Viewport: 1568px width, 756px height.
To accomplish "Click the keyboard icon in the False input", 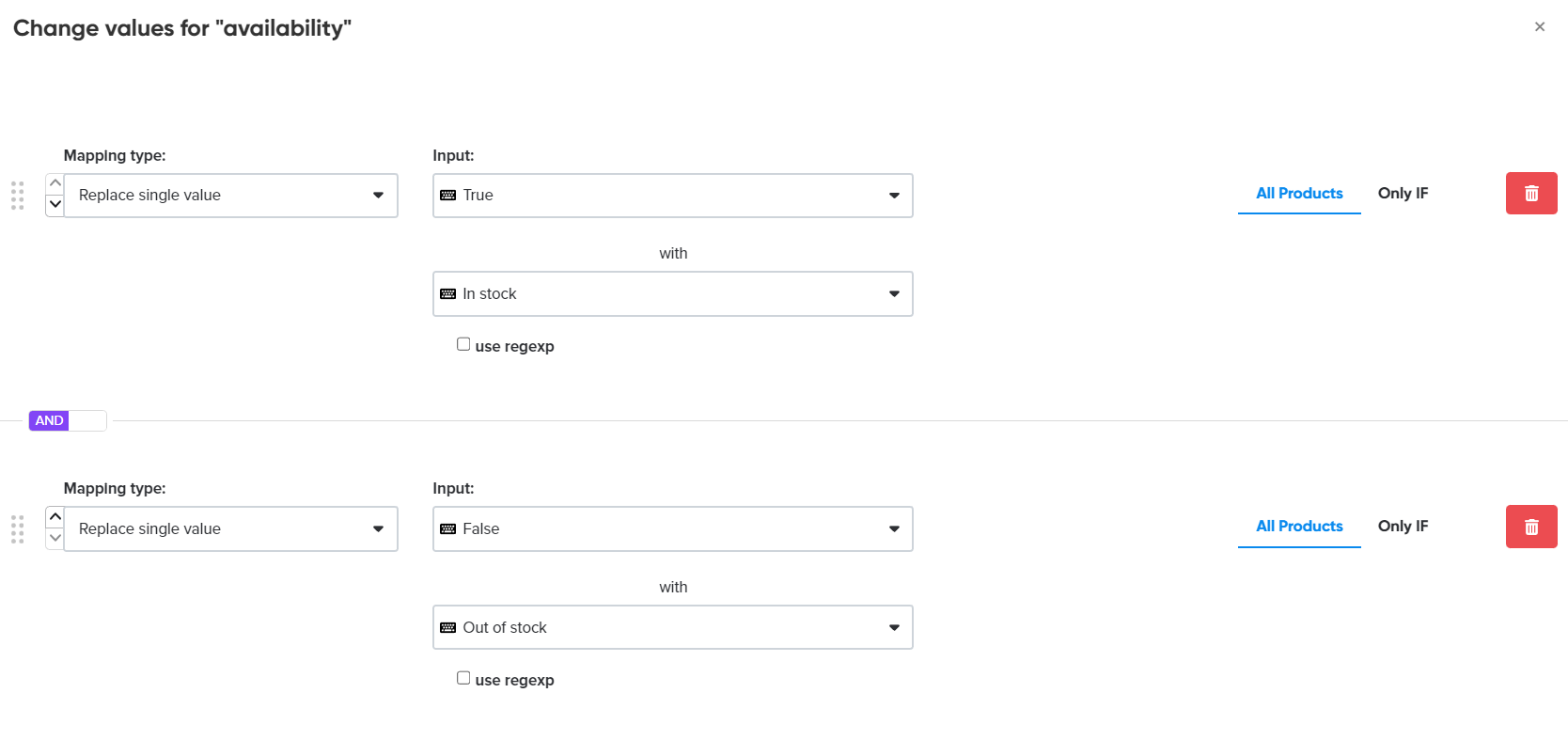I will 448,528.
